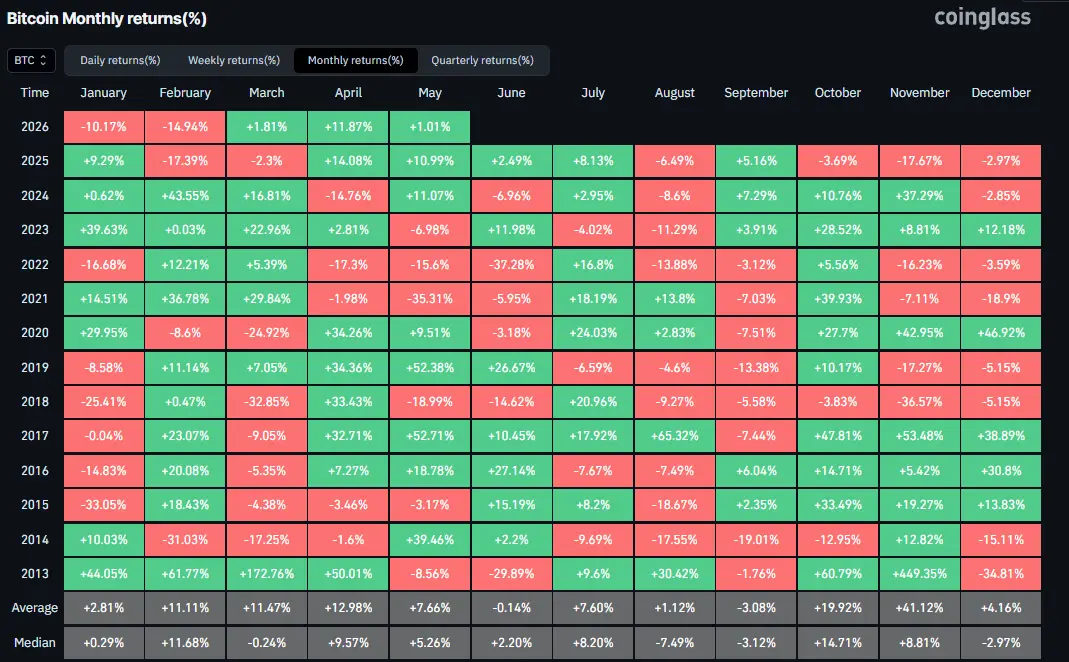The height and width of the screenshot is (662, 1069).
Task: Click the 2018 March cell -32.85%
Action: pos(267,402)
